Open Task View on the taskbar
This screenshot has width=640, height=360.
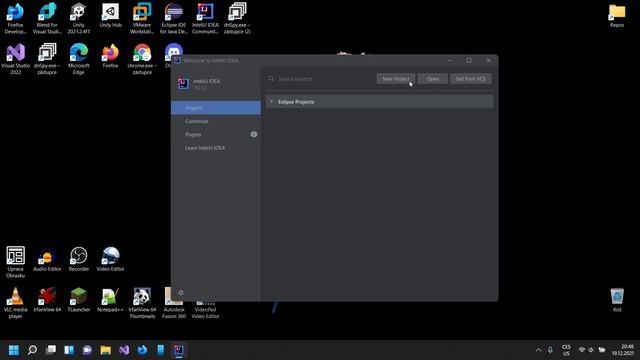51,350
